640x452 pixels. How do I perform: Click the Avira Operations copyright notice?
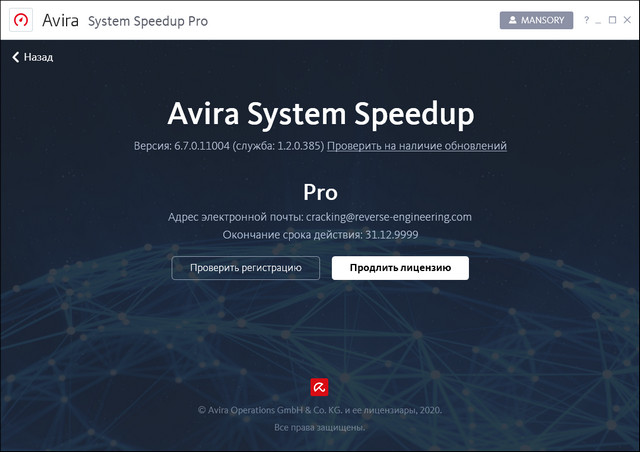319,409
